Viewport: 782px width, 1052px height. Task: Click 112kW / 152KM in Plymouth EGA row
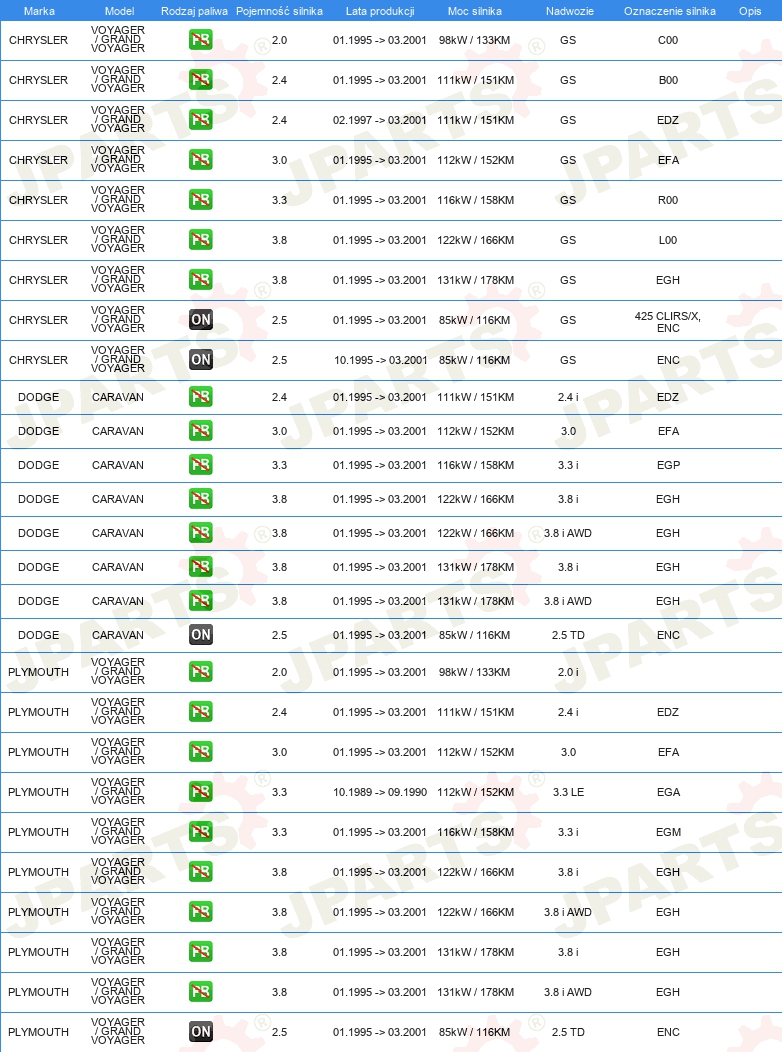[476, 792]
